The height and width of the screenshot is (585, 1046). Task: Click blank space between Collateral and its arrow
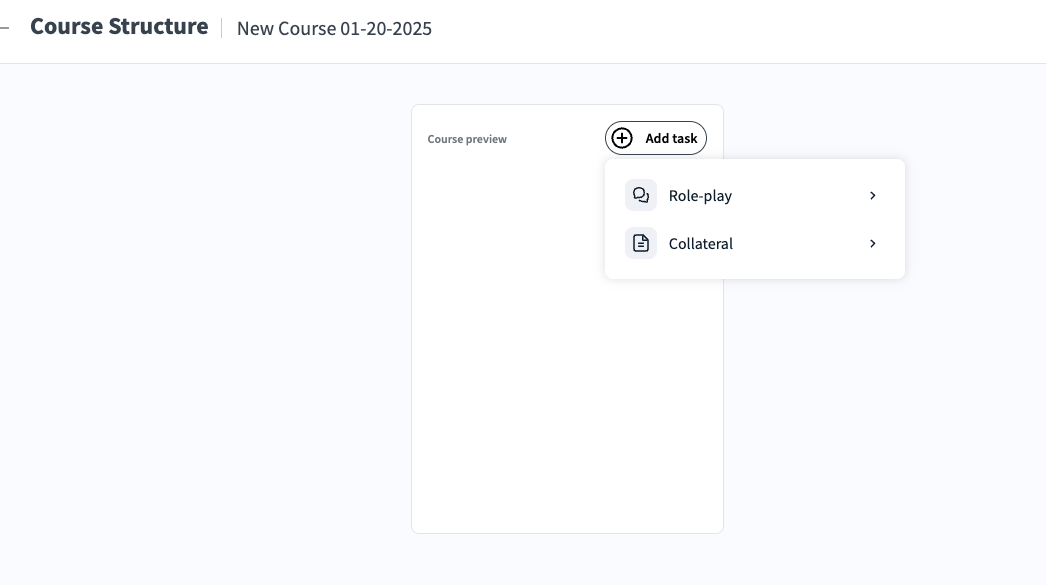coord(800,243)
